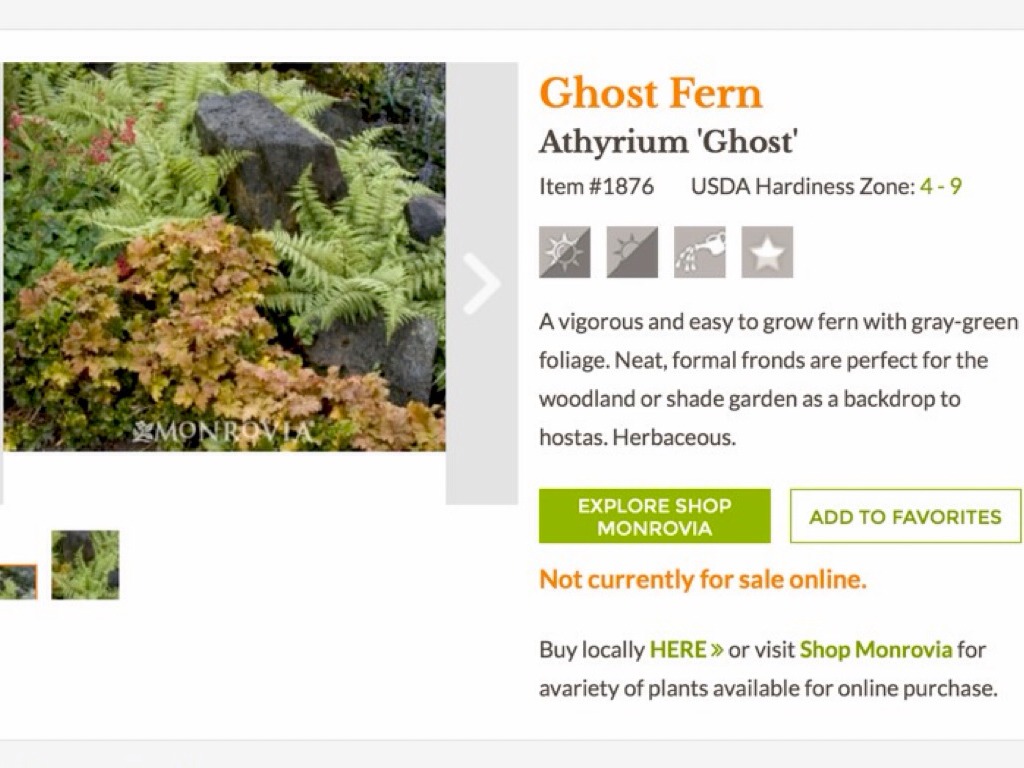The height and width of the screenshot is (768, 1024).
Task: Click the Monrovia watermark logo on photo
Action: (x=223, y=432)
